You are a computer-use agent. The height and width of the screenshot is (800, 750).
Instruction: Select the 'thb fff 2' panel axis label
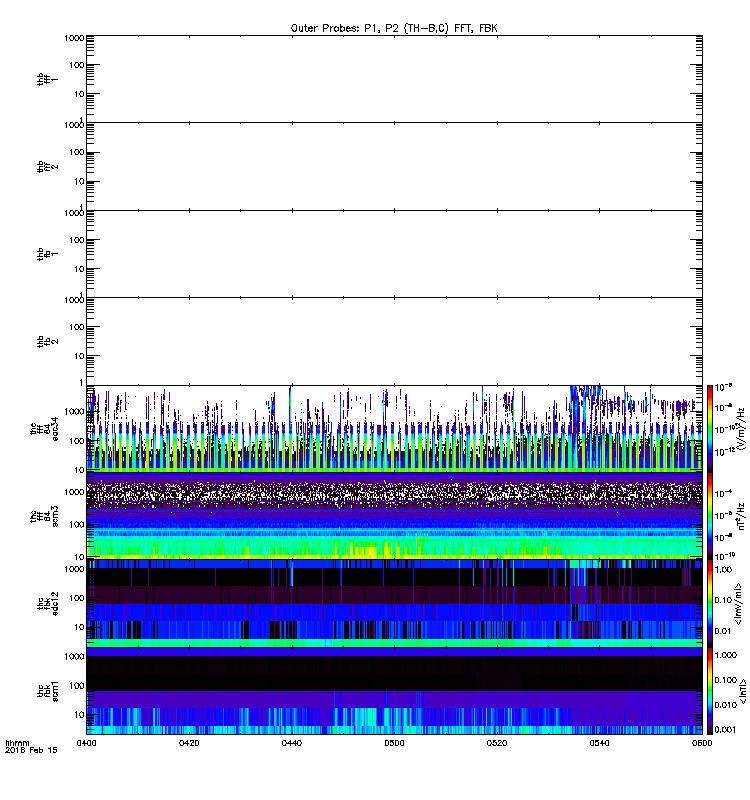point(47,166)
